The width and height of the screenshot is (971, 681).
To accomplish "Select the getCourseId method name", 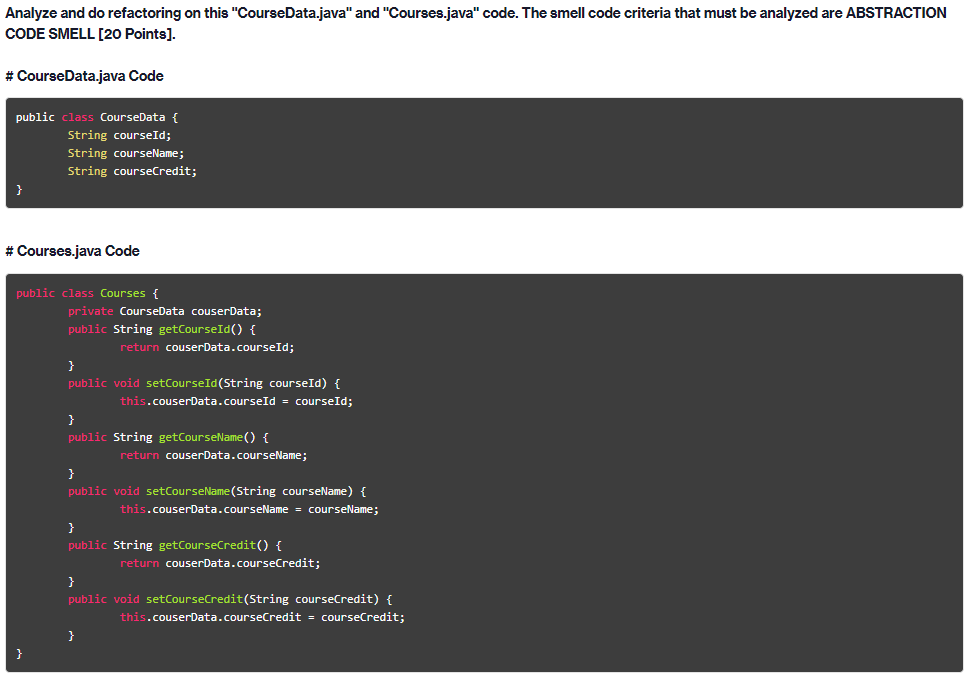I will coord(197,328).
